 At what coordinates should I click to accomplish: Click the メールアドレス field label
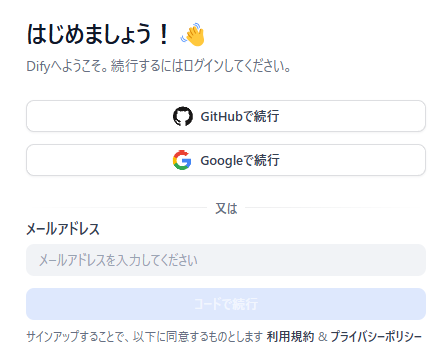pos(63,229)
